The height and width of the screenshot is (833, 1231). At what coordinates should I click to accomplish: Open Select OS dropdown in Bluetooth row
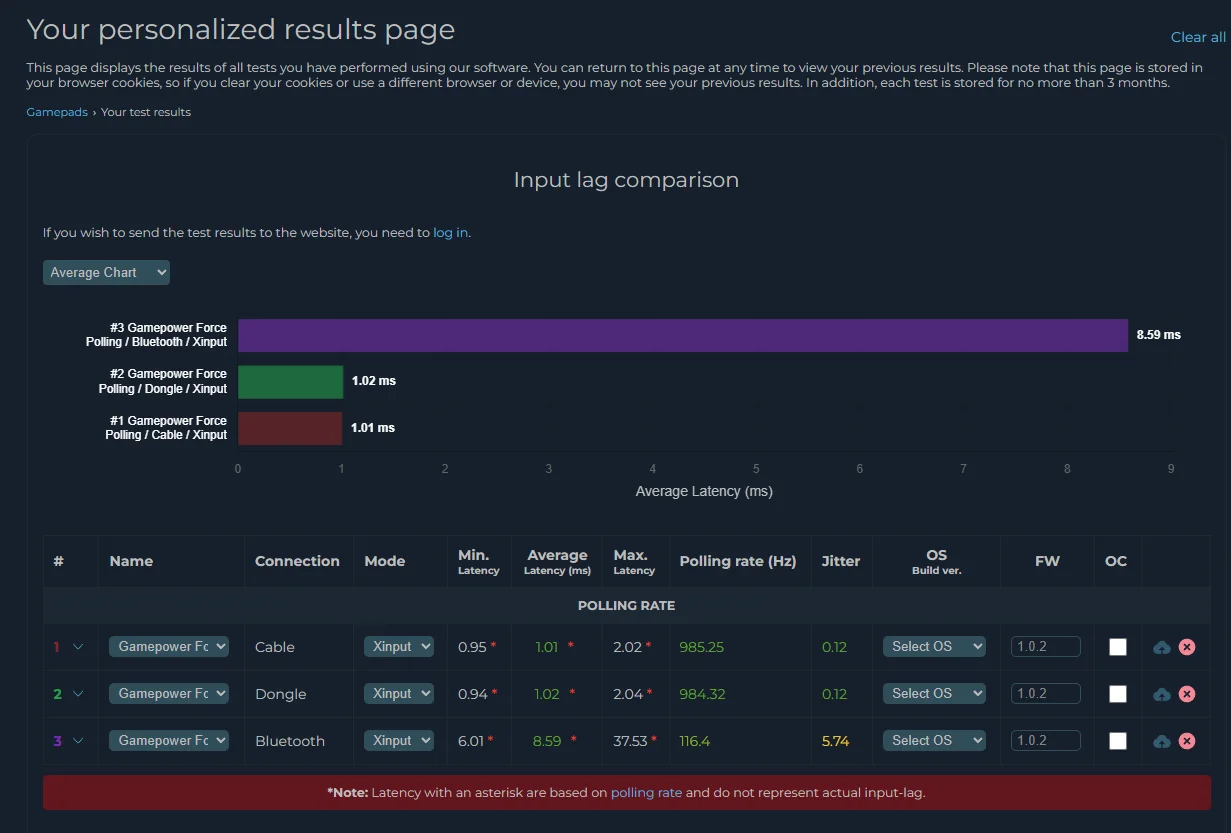934,740
